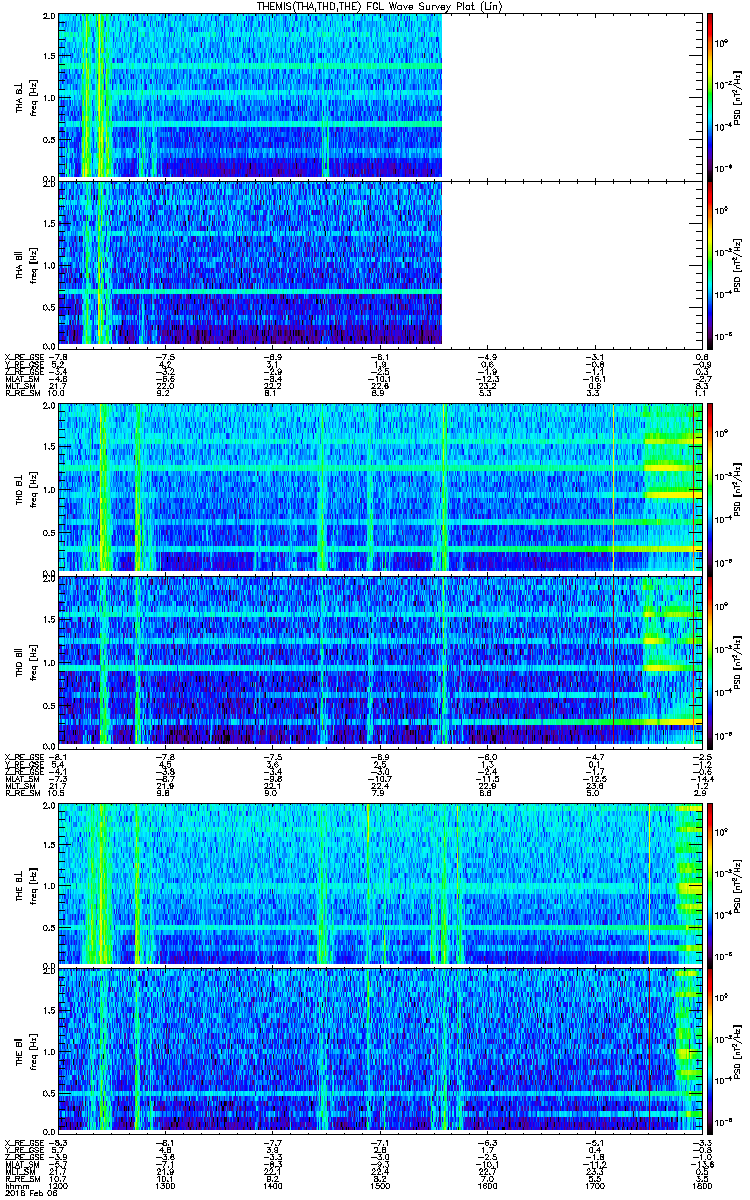Click the THD B-parallel spectrogram panel

(x=380, y=660)
